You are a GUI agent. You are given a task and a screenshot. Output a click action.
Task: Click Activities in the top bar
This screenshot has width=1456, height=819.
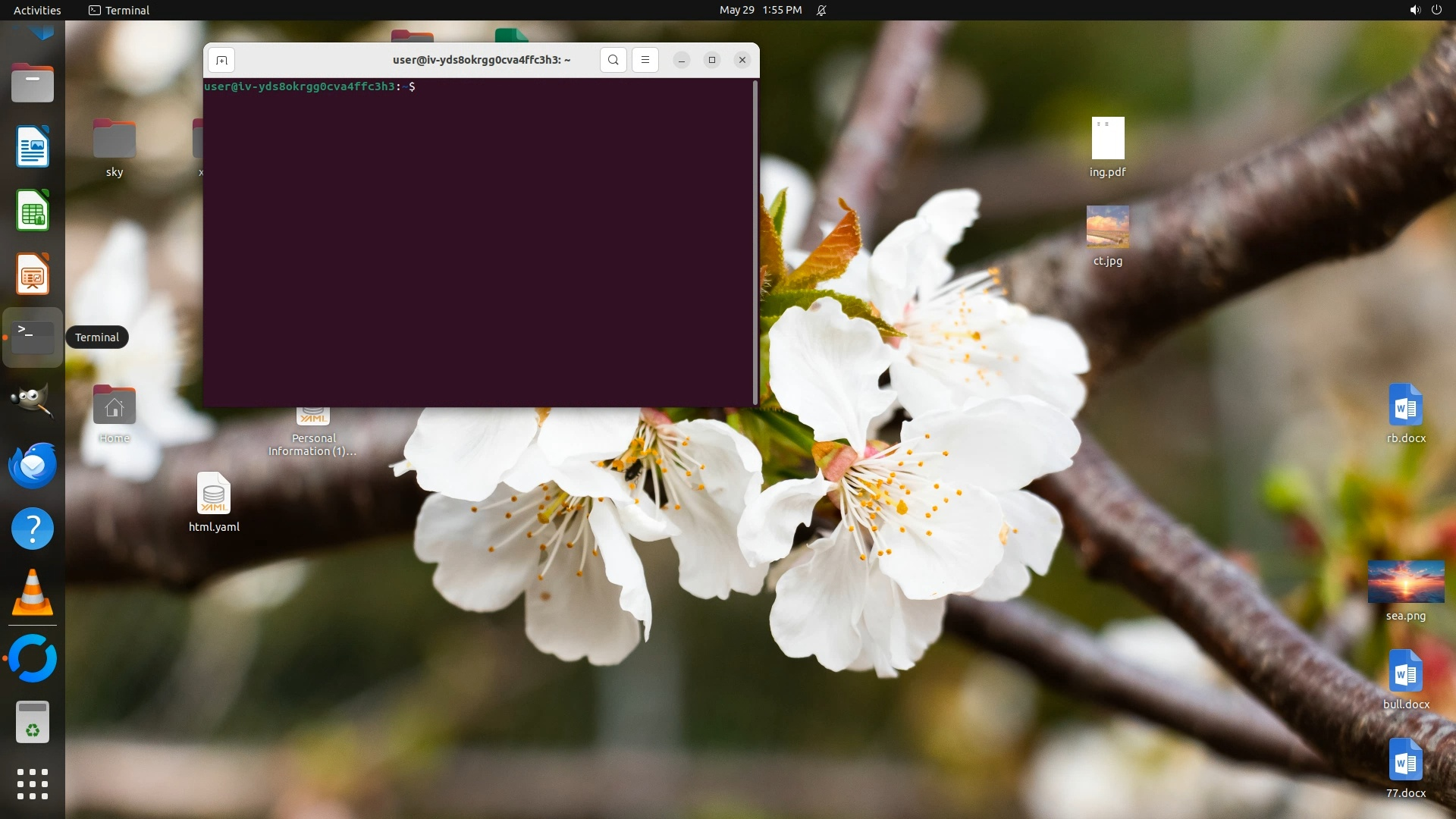[x=37, y=10]
